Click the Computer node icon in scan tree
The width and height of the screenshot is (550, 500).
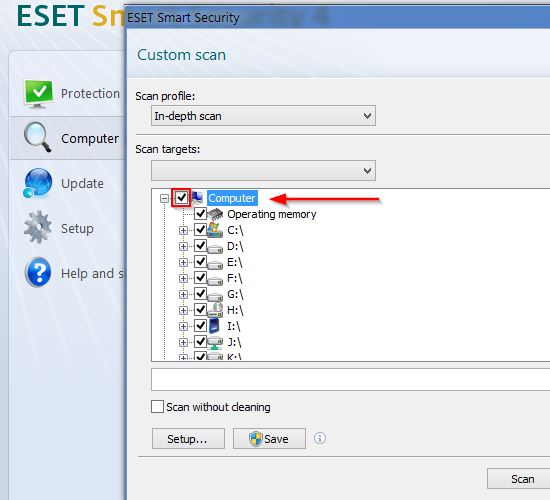[x=198, y=198]
